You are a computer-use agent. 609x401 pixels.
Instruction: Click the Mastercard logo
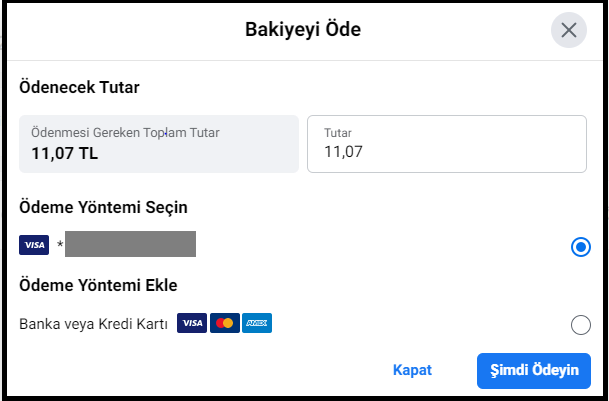click(224, 323)
